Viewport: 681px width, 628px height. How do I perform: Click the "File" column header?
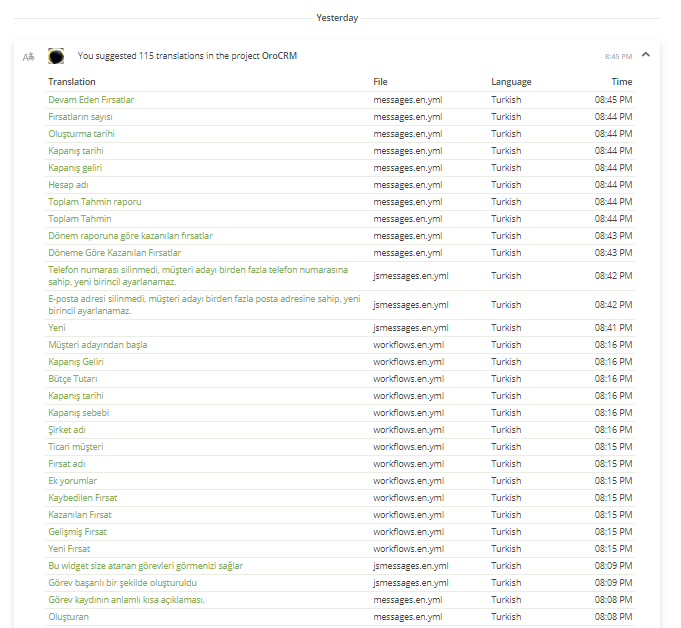click(380, 82)
